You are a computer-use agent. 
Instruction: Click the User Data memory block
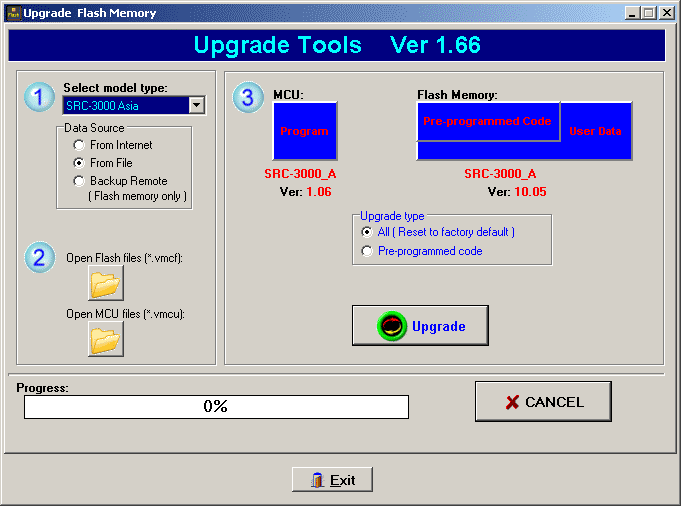point(595,131)
